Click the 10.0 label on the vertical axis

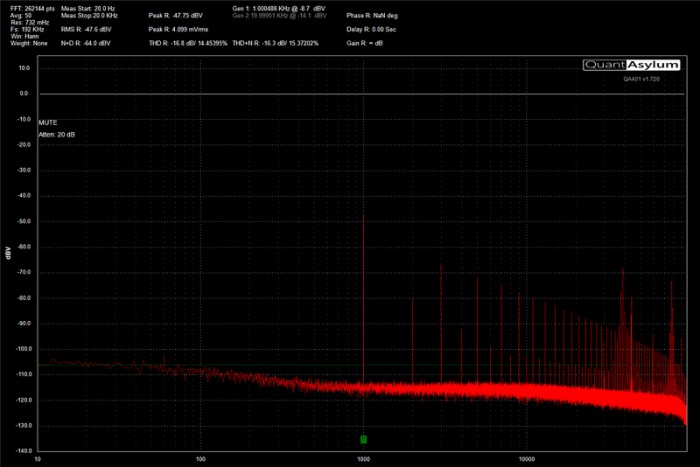(x=24, y=68)
